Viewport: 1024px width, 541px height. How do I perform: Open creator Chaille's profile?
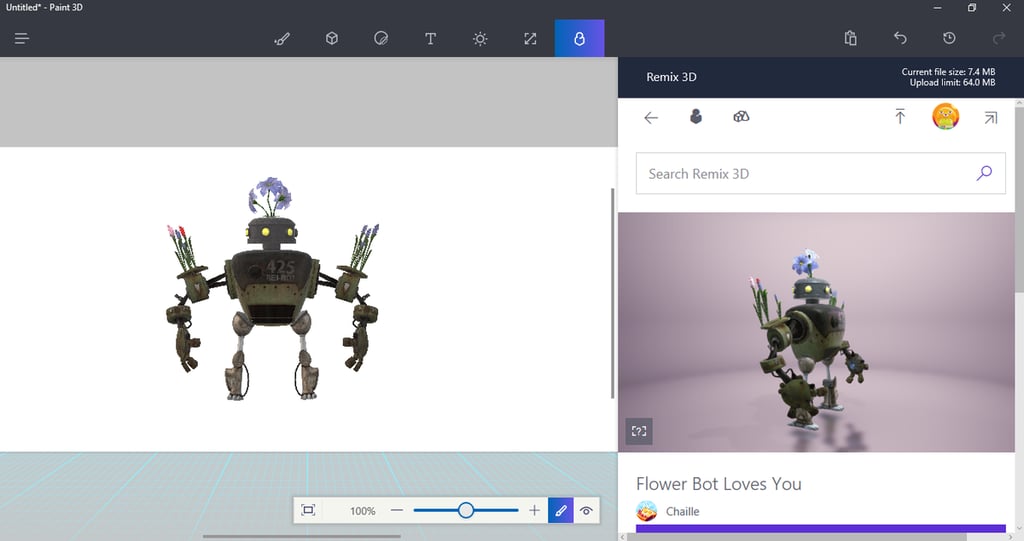click(x=682, y=511)
